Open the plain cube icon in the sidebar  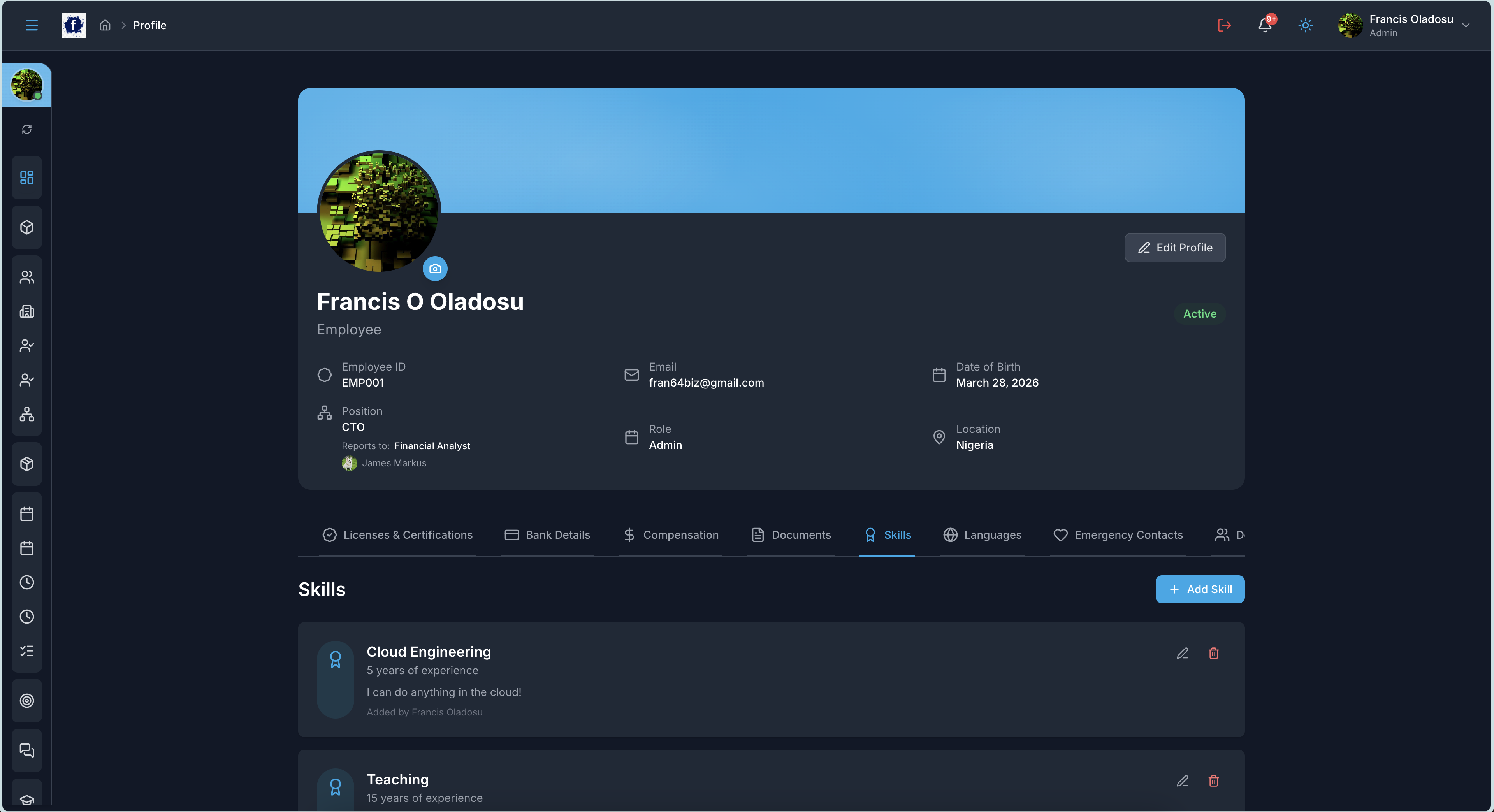tap(27, 227)
